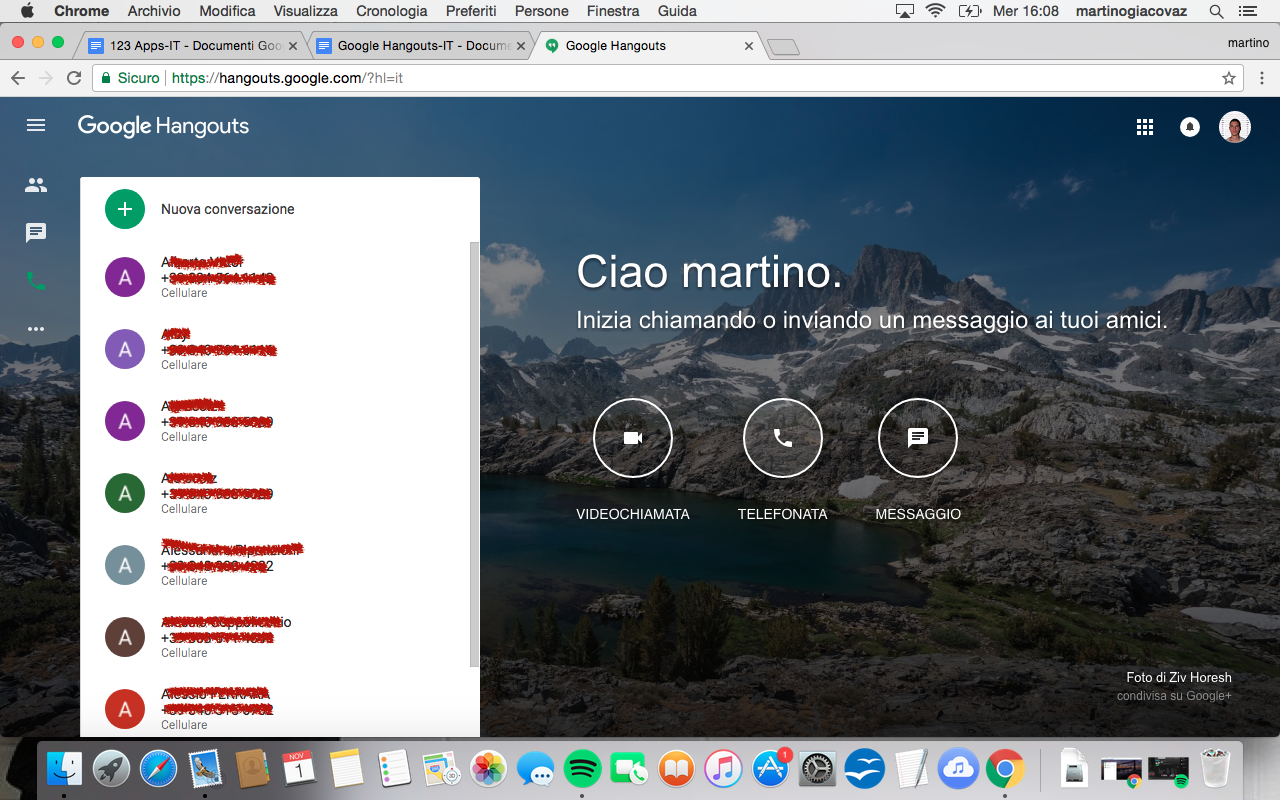This screenshot has height=800, width=1280.
Task: Open Google notifications bell
Action: click(1190, 127)
